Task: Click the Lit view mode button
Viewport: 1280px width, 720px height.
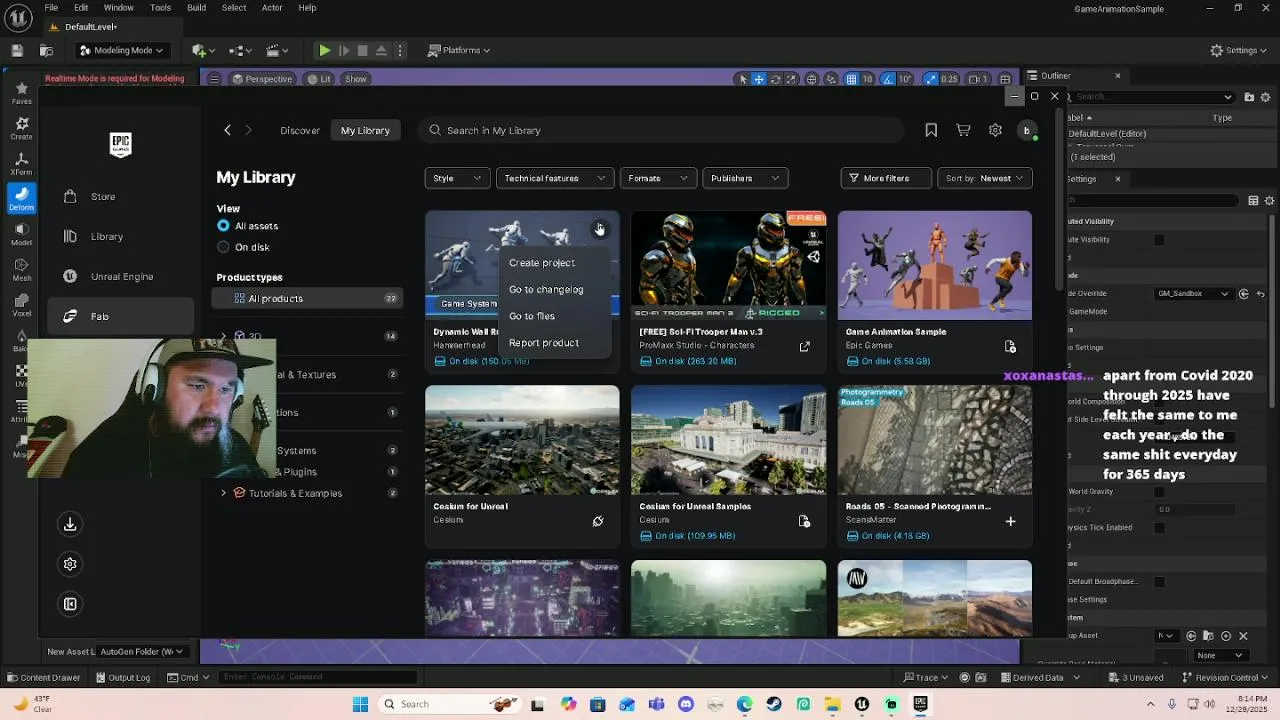Action: coord(319,79)
